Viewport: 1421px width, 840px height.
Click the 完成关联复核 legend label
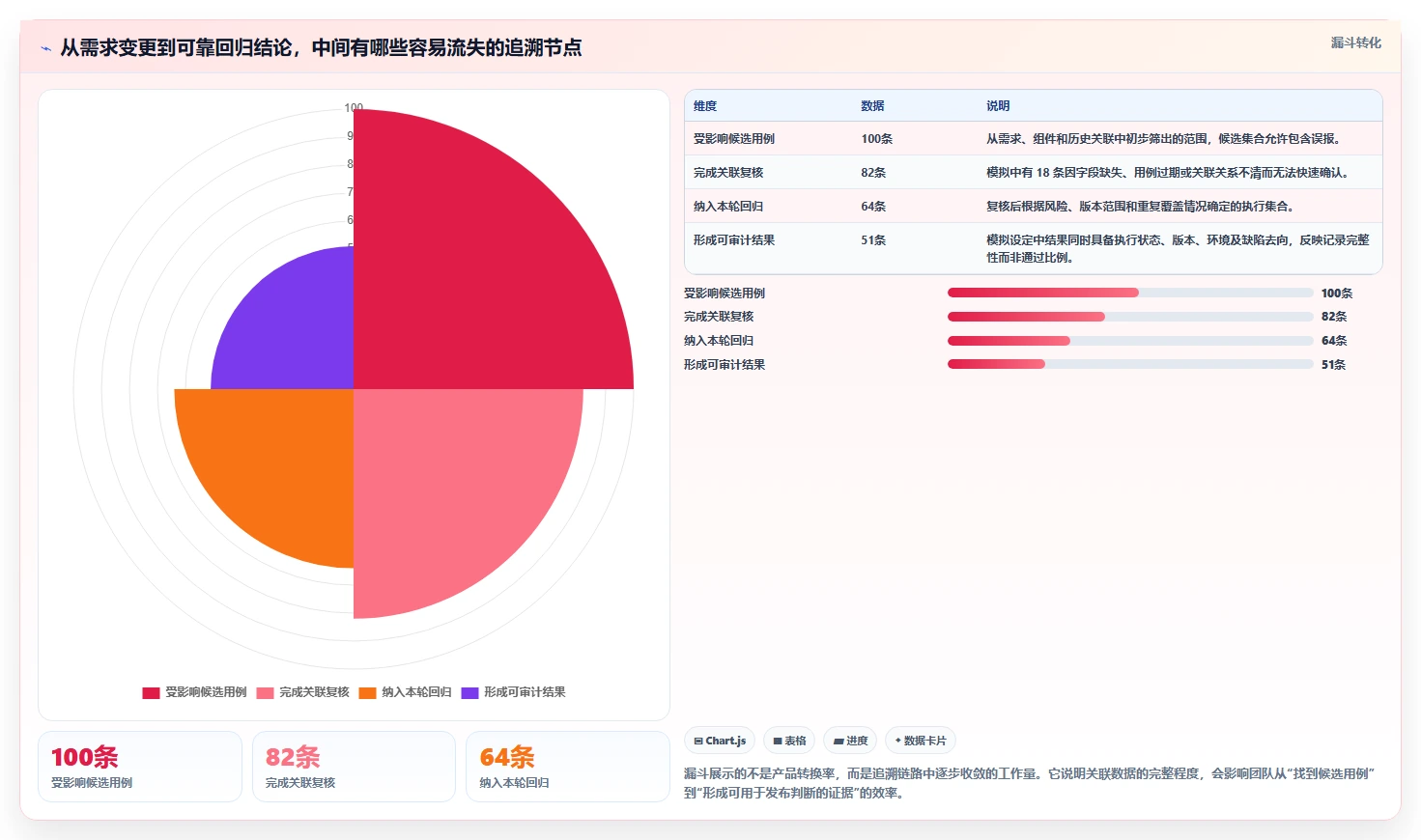point(314,692)
